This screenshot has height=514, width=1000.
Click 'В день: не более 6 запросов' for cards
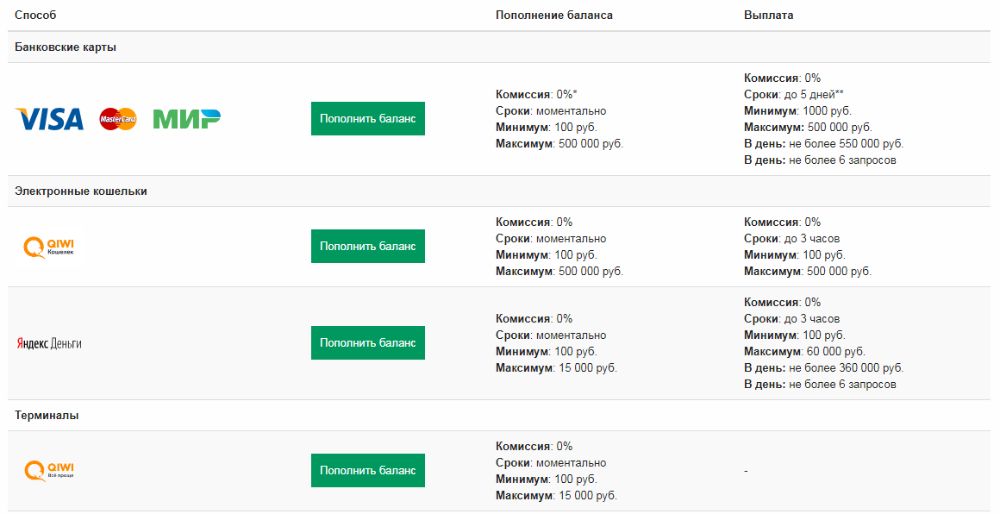coord(820,161)
